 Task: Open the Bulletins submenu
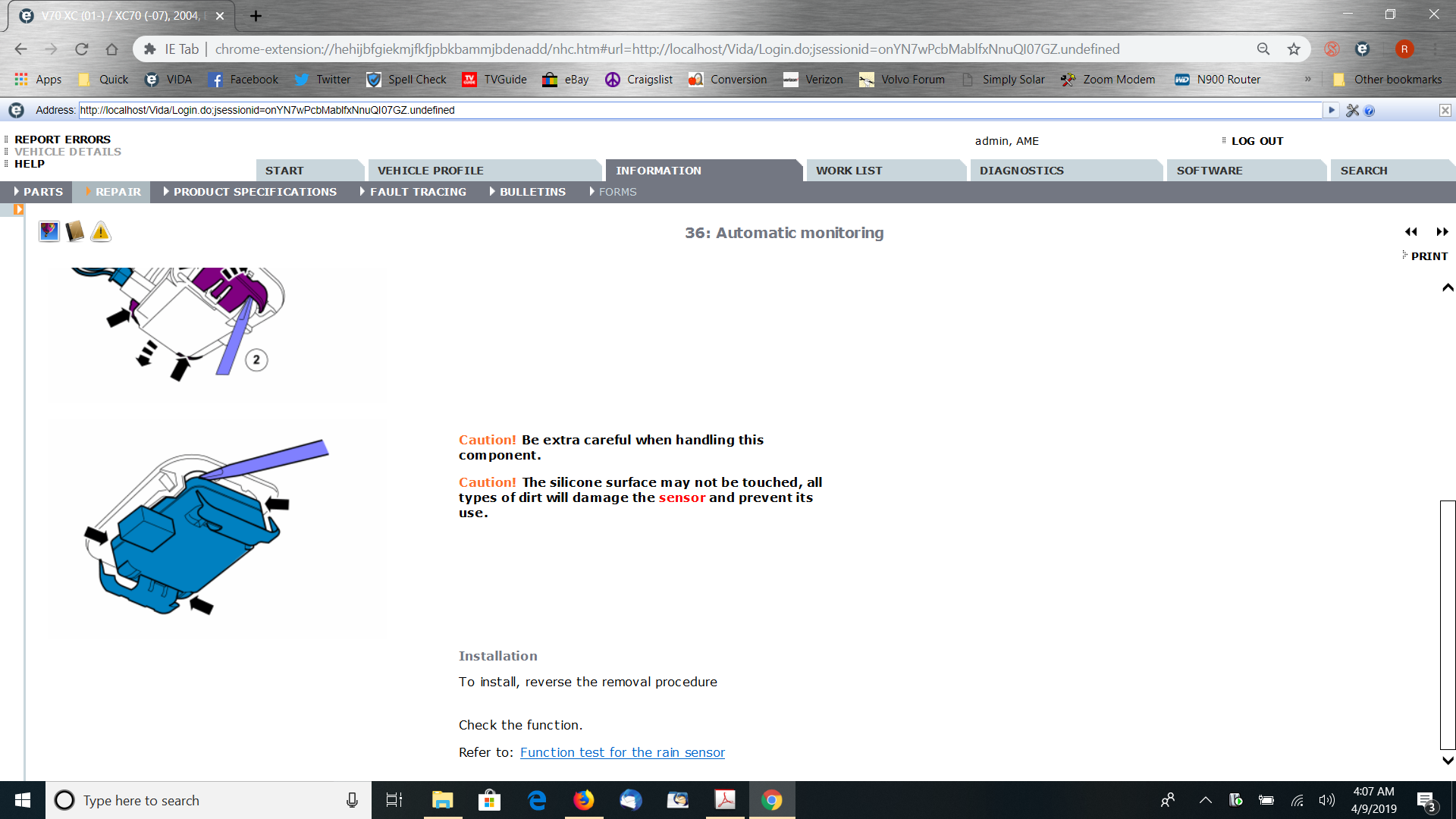(x=532, y=192)
